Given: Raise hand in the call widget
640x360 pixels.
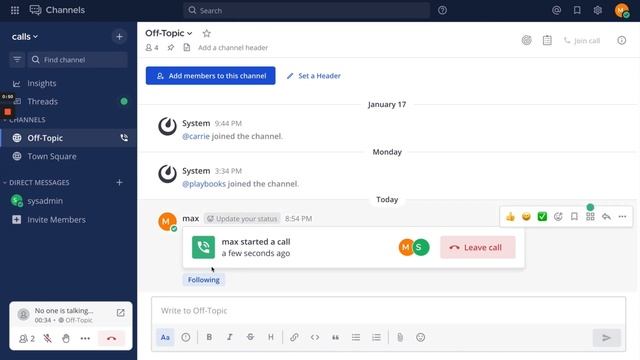Looking at the screenshot, I should coord(66,338).
